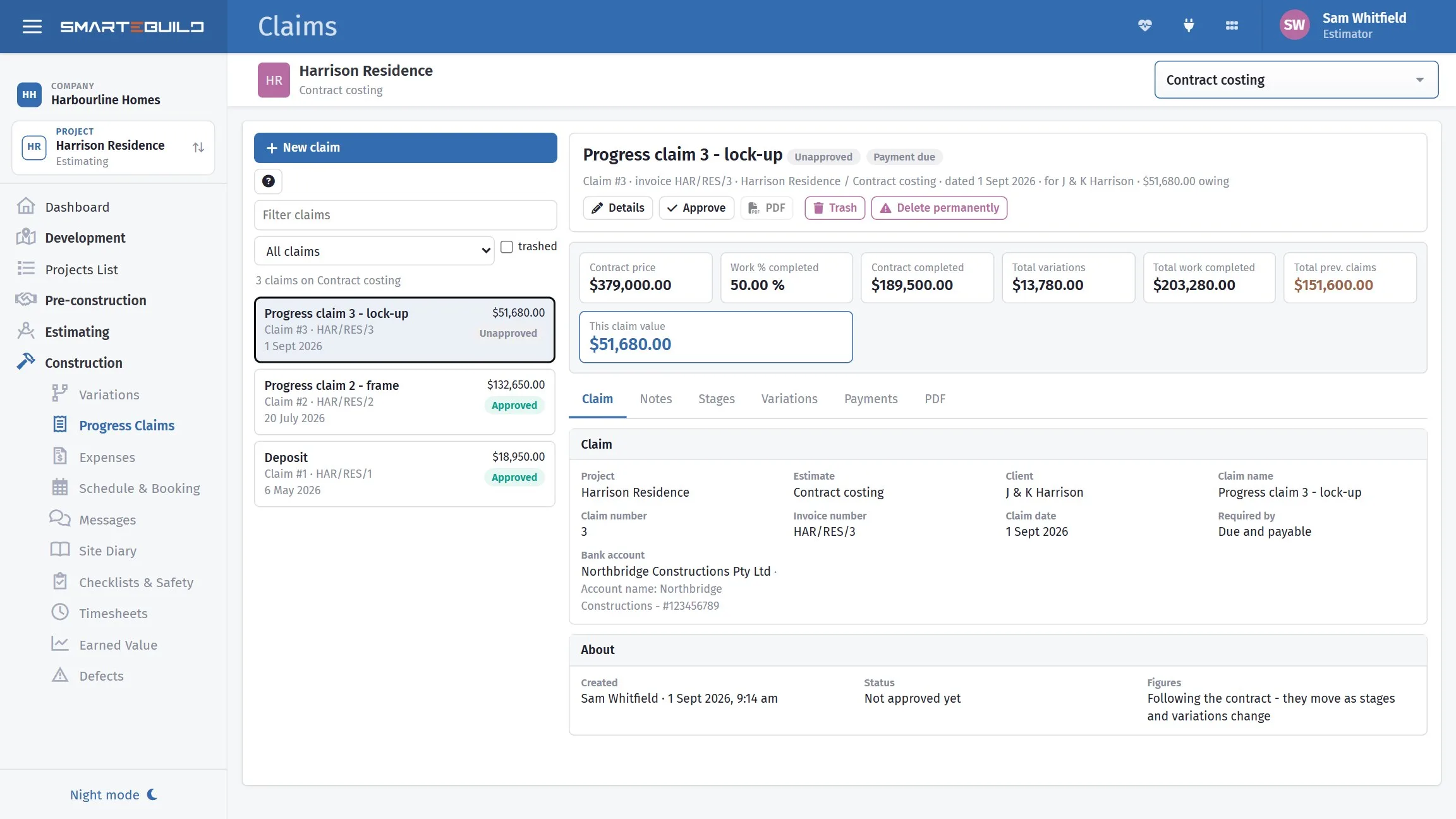
Task: Switch to the Stages tab
Action: point(716,399)
